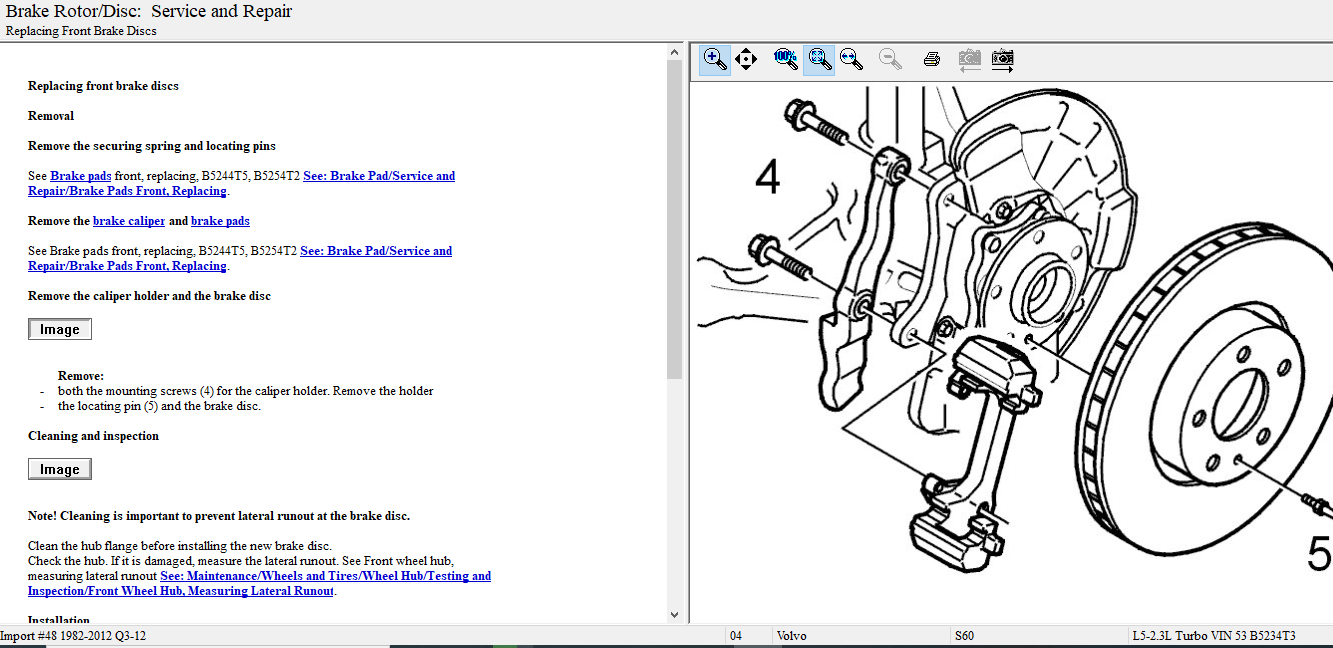
Task: Open the first 'Brake pads' link
Action: click(x=80, y=176)
